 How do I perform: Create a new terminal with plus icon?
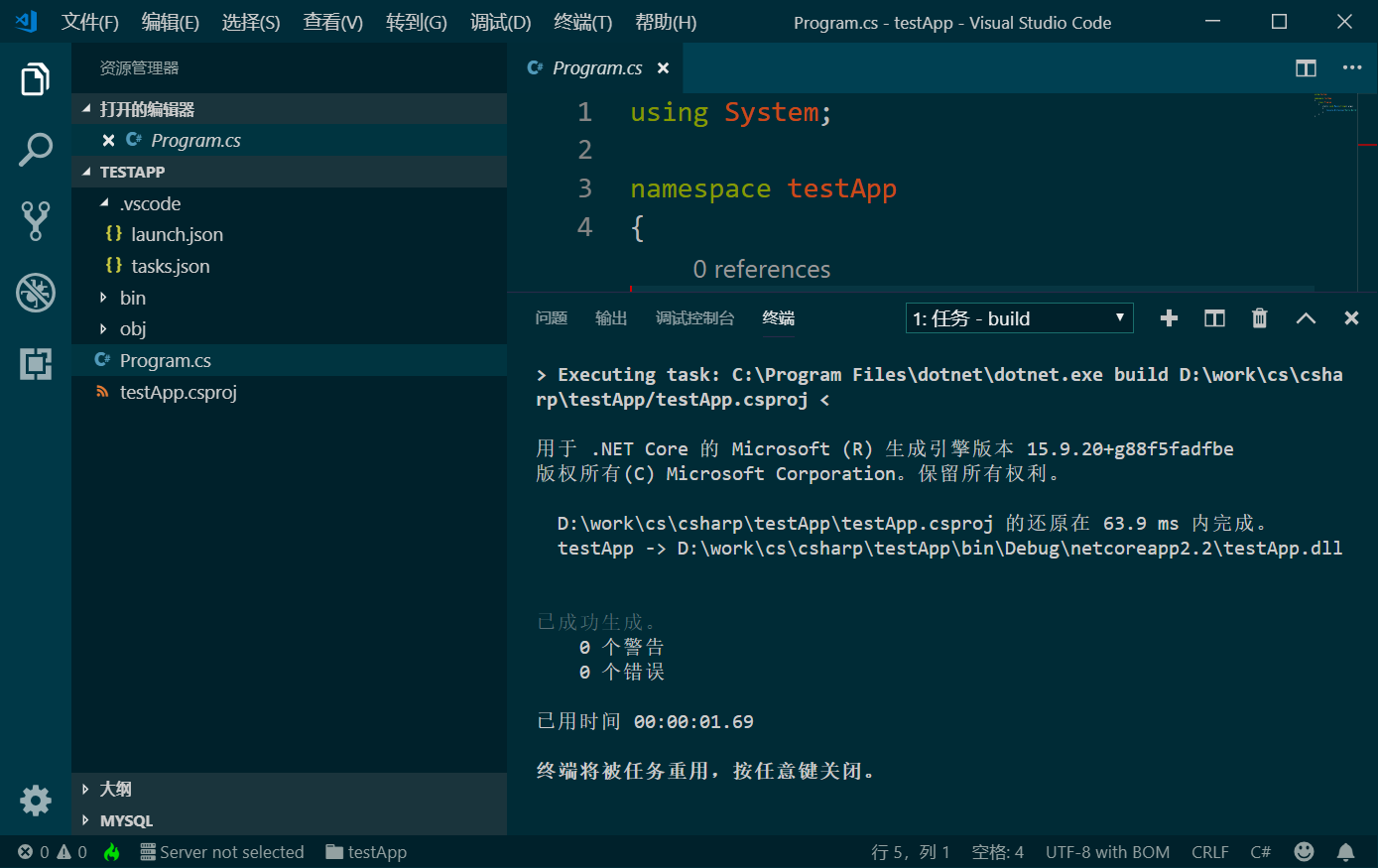tap(1169, 318)
